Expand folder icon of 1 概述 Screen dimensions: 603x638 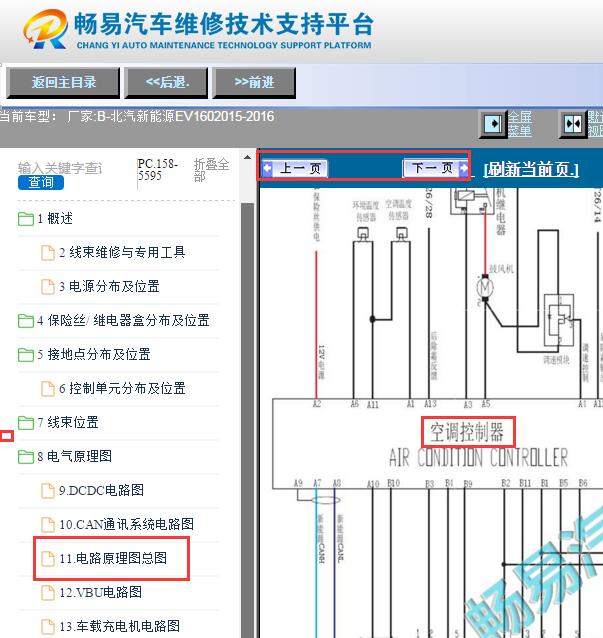coord(26,218)
